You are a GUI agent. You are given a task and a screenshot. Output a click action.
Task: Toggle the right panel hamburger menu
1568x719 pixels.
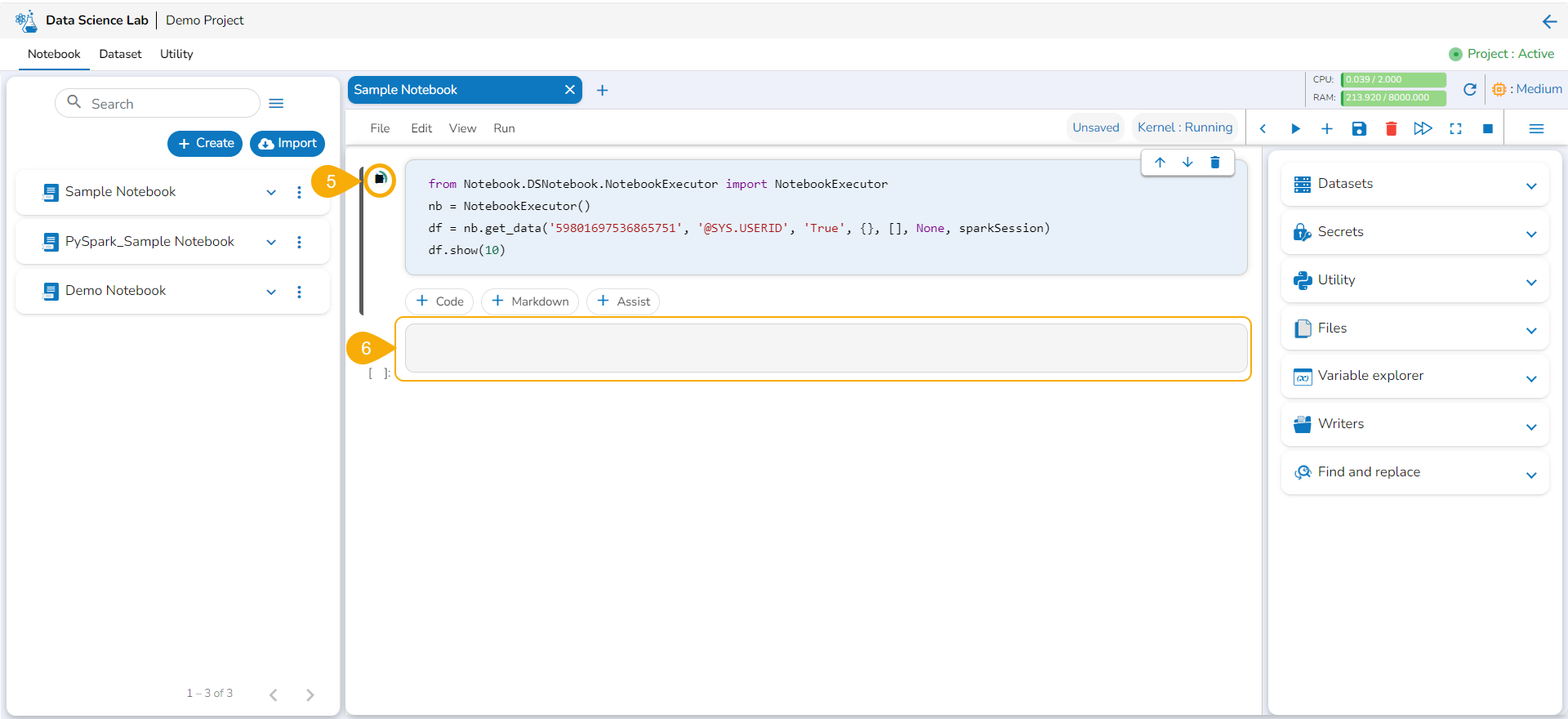point(1535,129)
